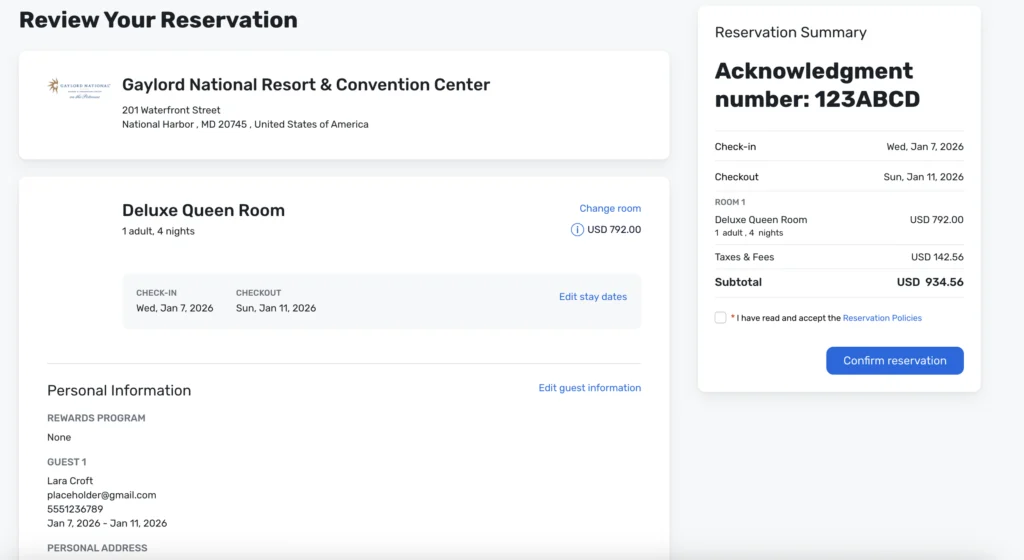This screenshot has height=560, width=1024.
Task: Click the Personal Information section heading
Action: tap(119, 390)
